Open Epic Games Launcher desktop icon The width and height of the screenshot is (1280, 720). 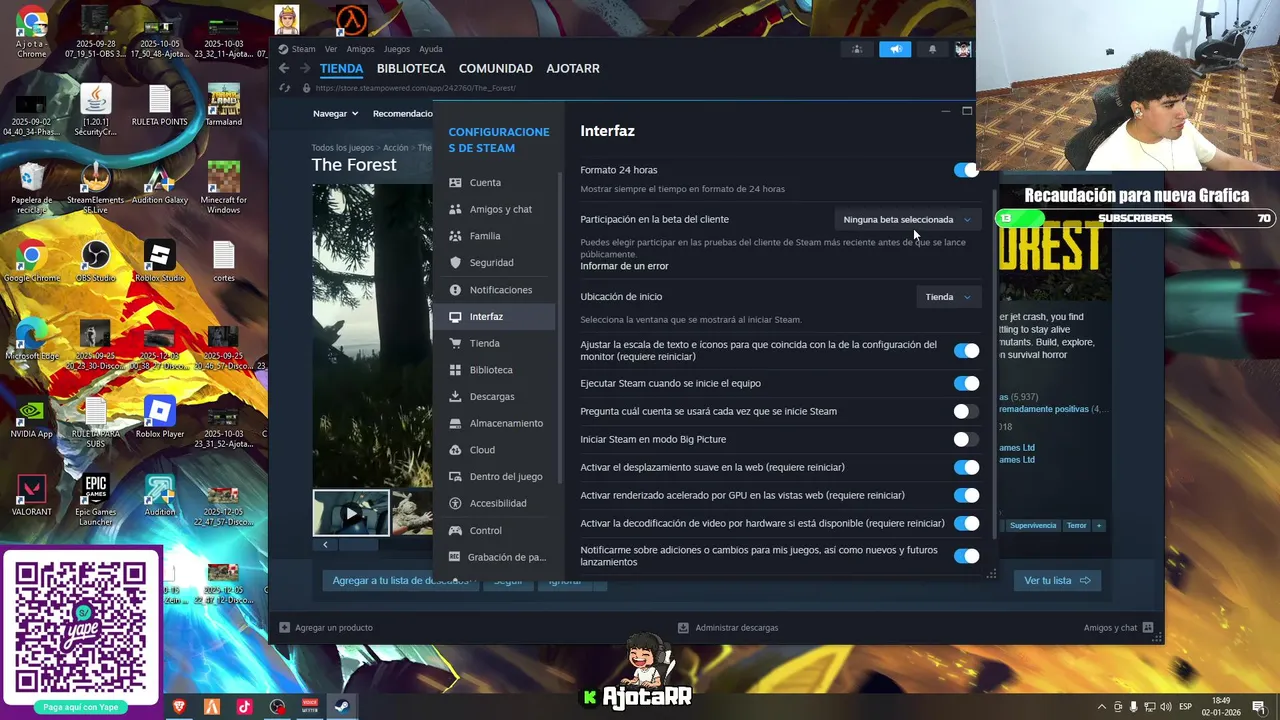(x=95, y=500)
